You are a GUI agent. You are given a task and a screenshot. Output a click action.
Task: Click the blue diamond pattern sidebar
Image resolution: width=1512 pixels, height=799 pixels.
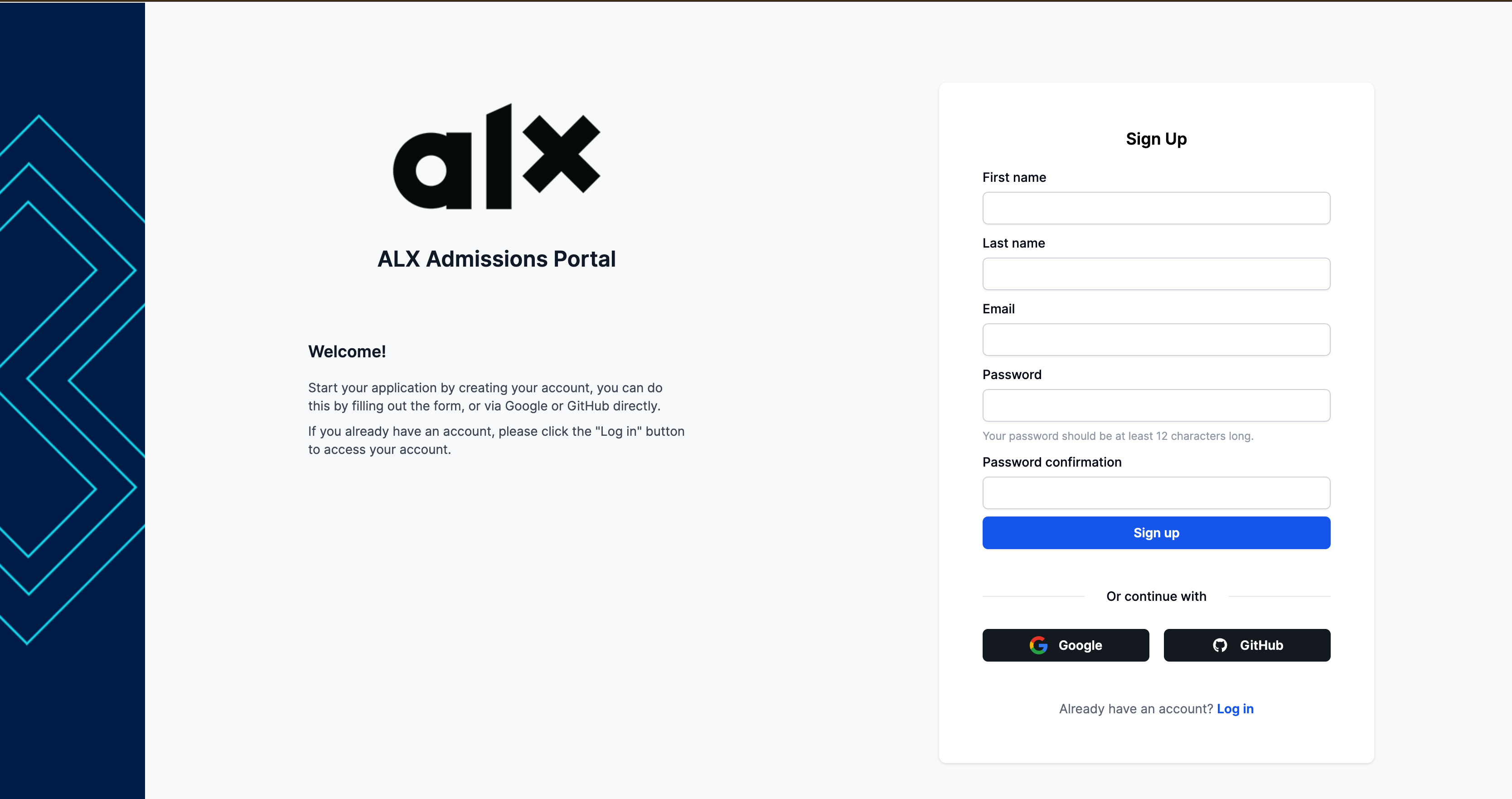[x=72, y=400]
